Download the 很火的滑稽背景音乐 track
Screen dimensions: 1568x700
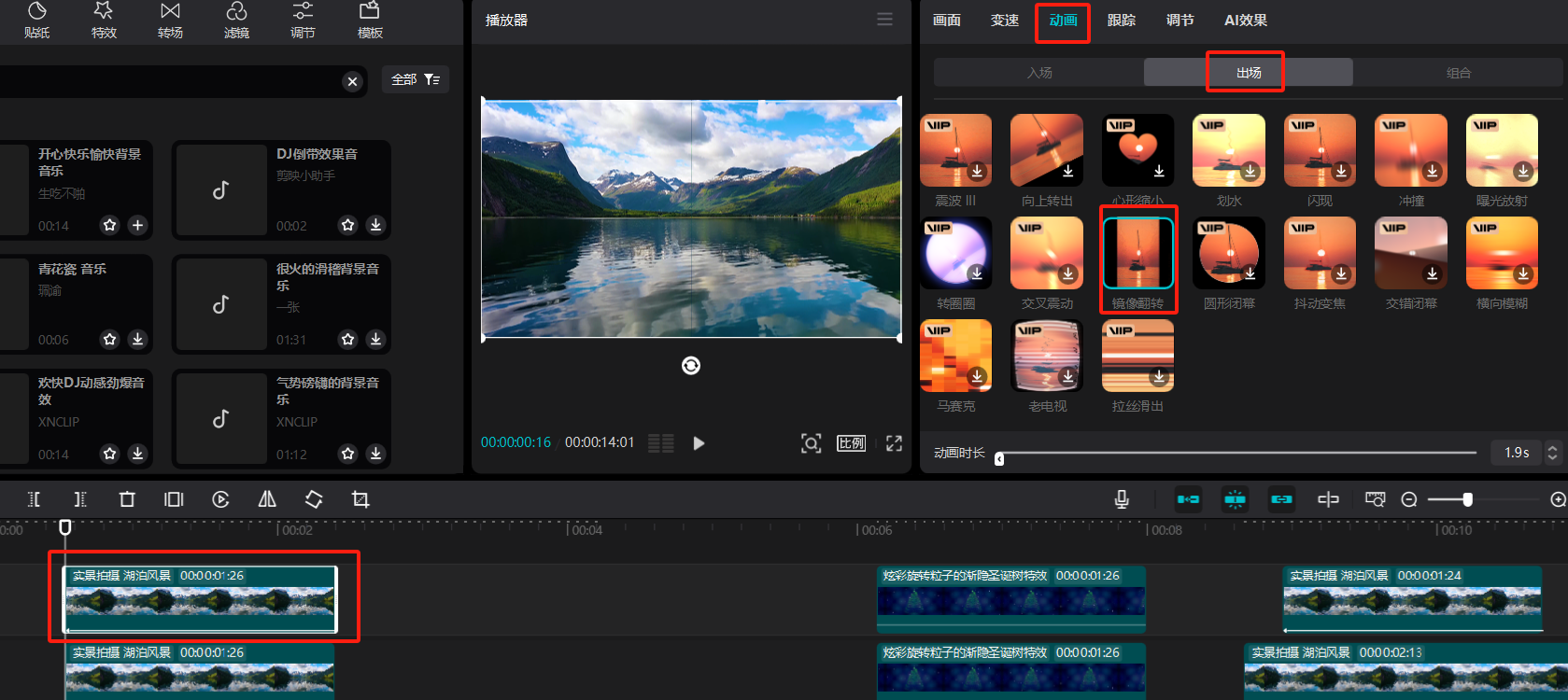[375, 339]
